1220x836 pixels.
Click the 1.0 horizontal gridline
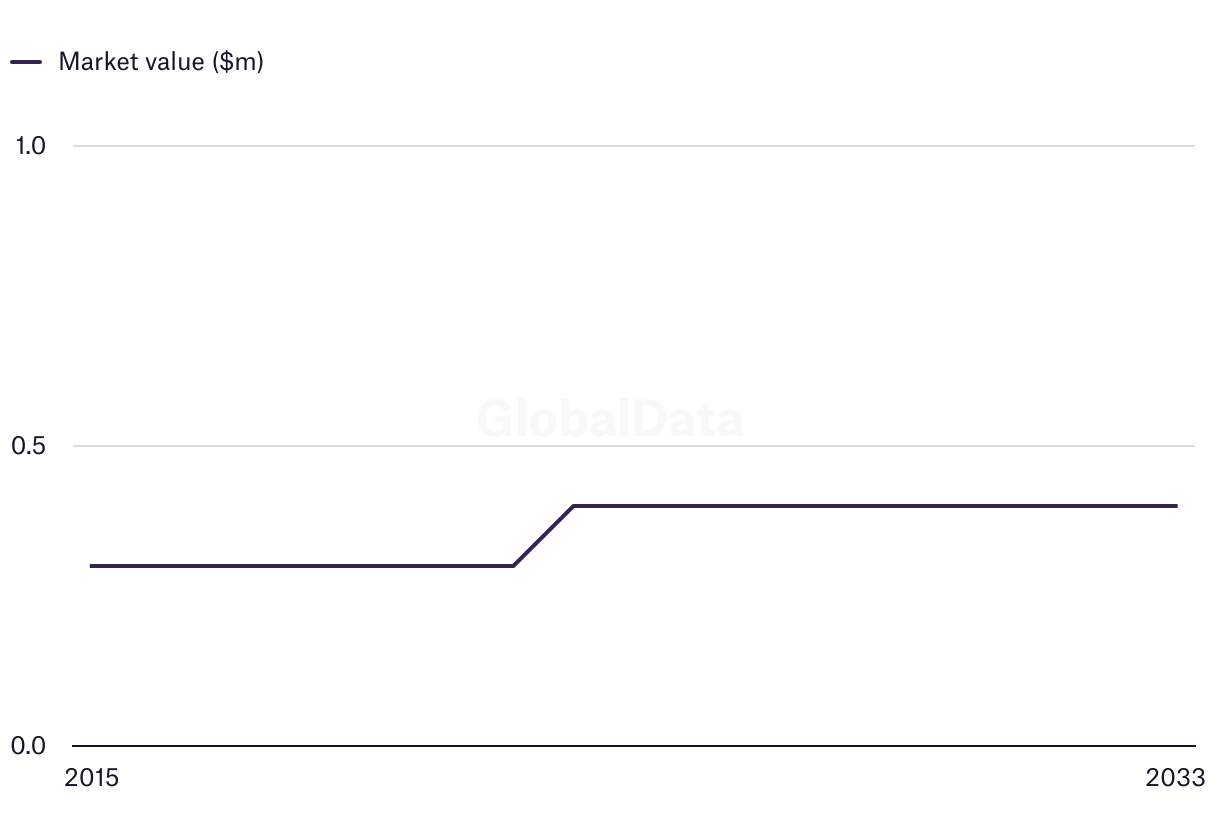634,146
